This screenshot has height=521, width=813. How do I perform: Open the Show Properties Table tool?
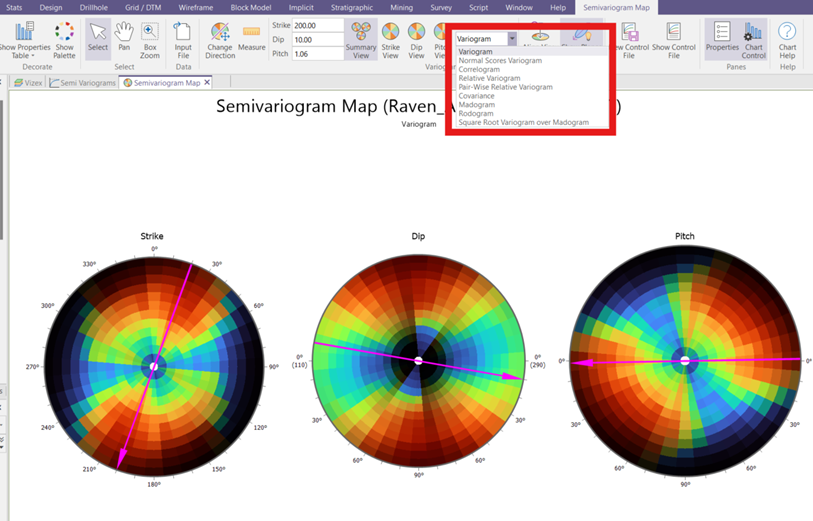click(x=24, y=38)
